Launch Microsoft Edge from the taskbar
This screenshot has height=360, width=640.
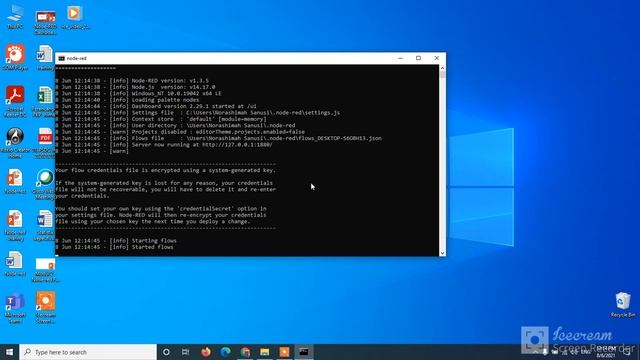coord(225,352)
